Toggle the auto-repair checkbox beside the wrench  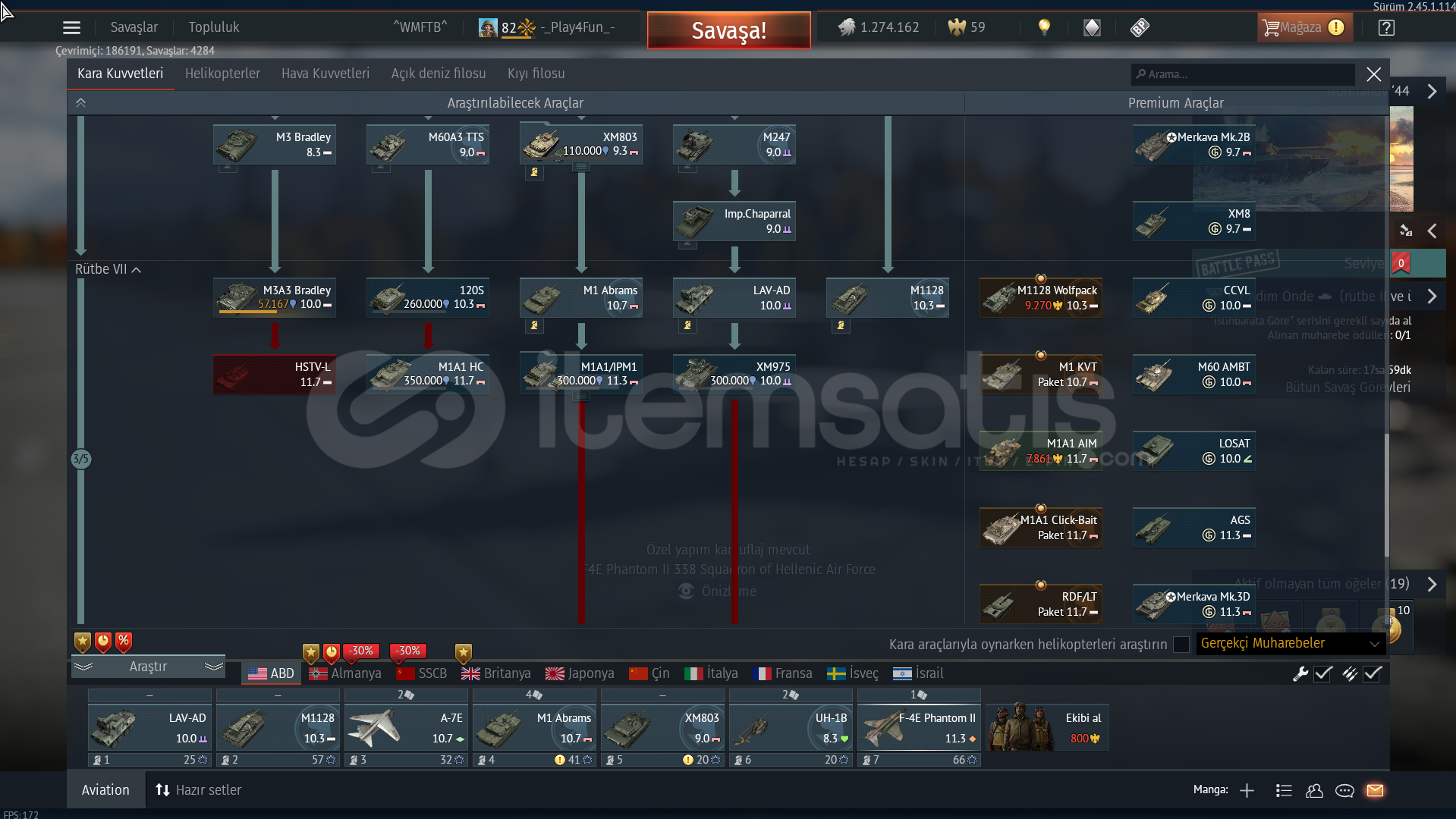coord(1323,673)
